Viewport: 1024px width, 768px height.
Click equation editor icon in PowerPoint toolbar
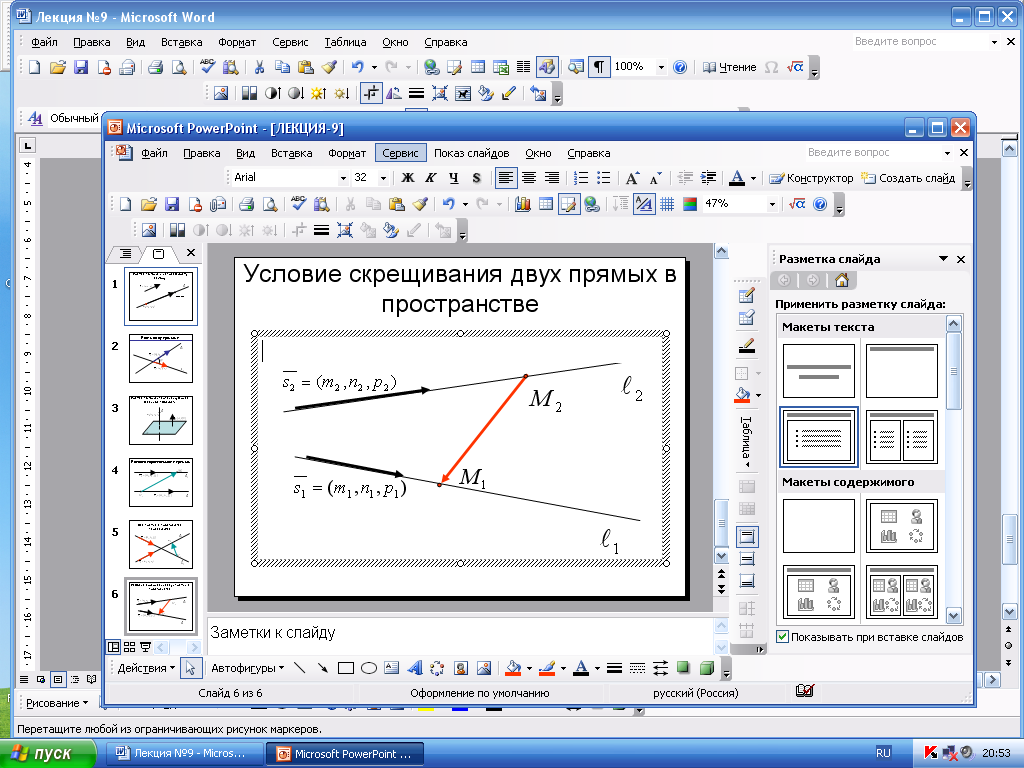point(797,204)
